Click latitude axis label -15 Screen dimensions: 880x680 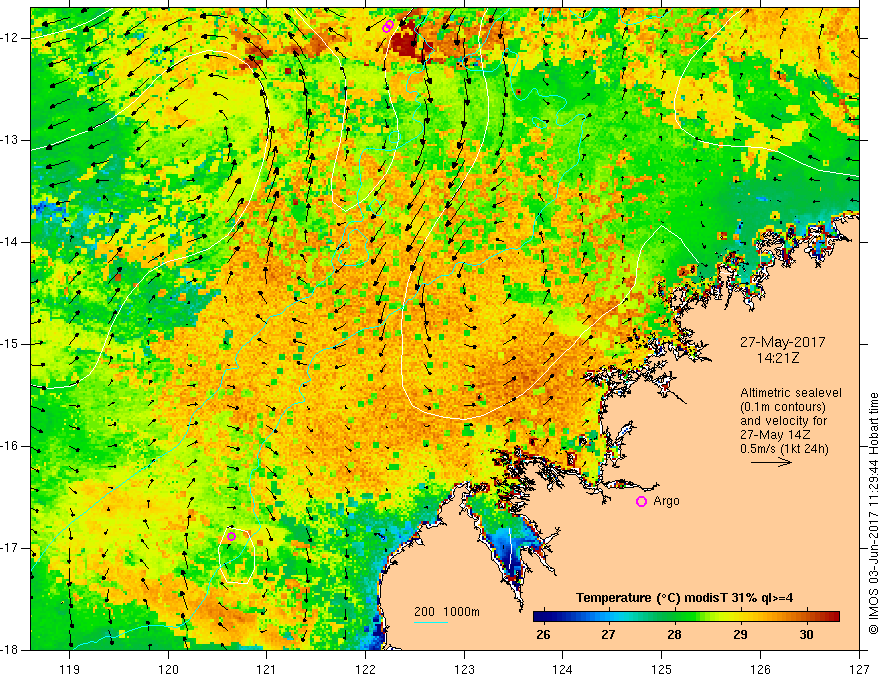click(11, 344)
